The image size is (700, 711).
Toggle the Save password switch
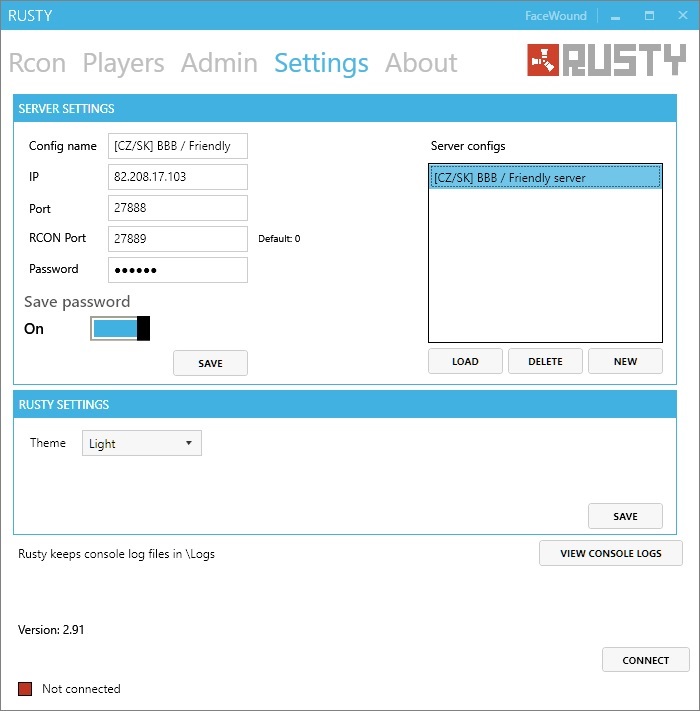pyautogui.click(x=120, y=328)
